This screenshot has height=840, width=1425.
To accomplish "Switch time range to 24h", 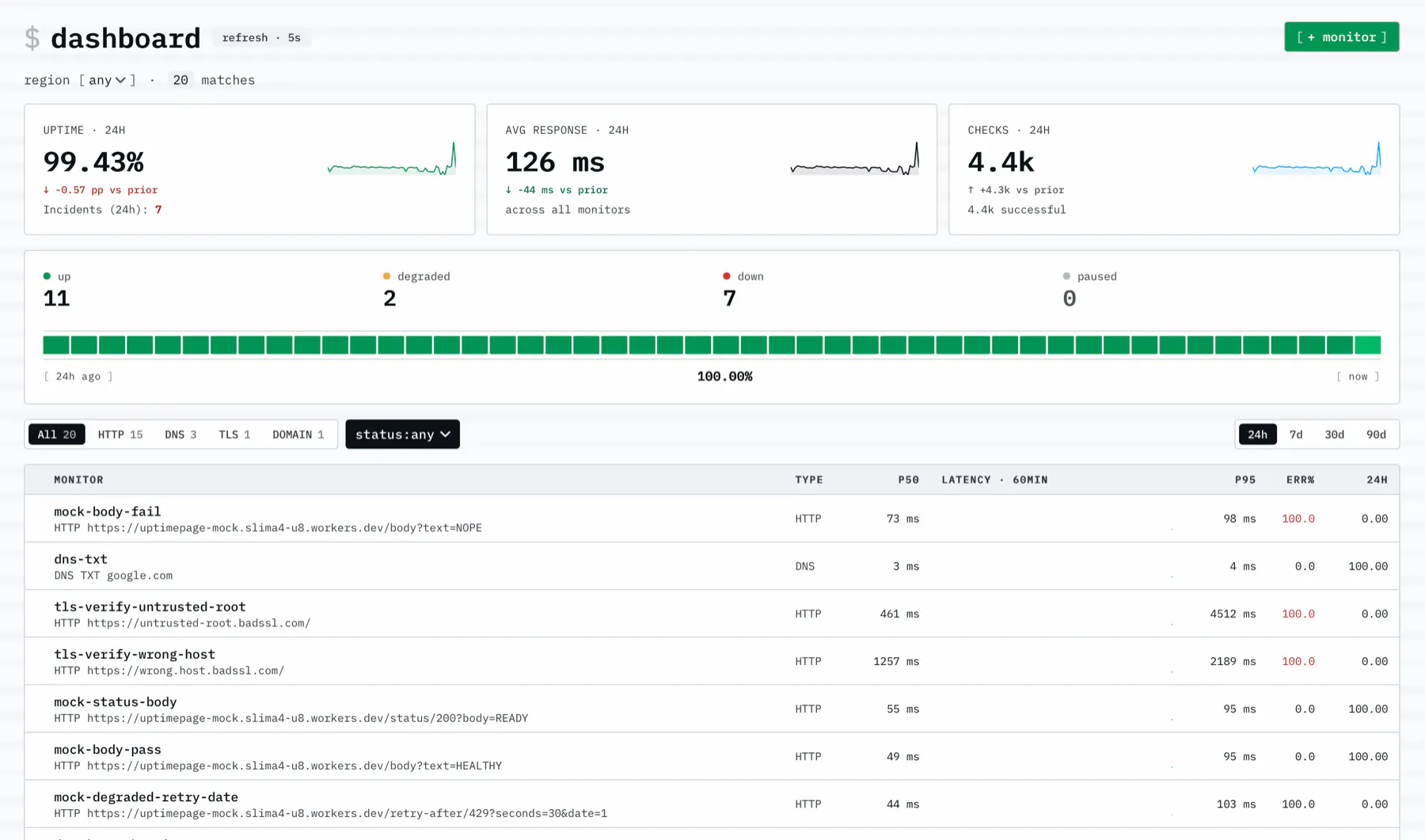I will (x=1257, y=434).
